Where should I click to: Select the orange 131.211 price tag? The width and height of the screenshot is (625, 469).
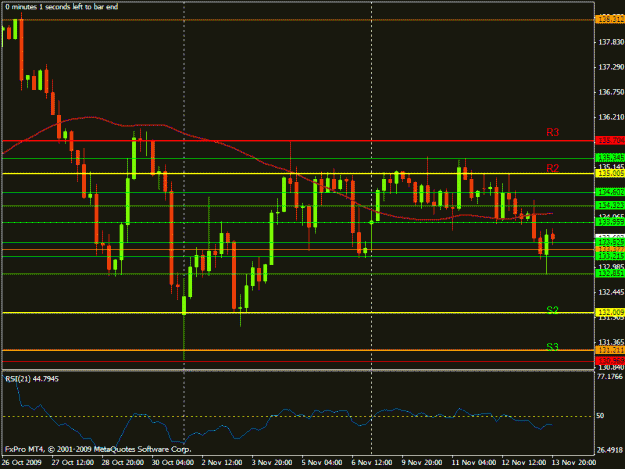[610, 350]
